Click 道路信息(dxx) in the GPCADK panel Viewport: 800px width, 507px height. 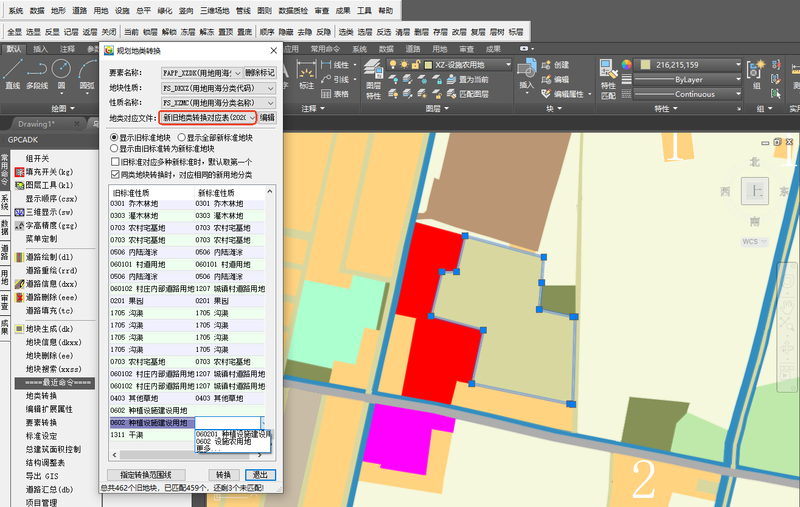pyautogui.click(x=46, y=284)
